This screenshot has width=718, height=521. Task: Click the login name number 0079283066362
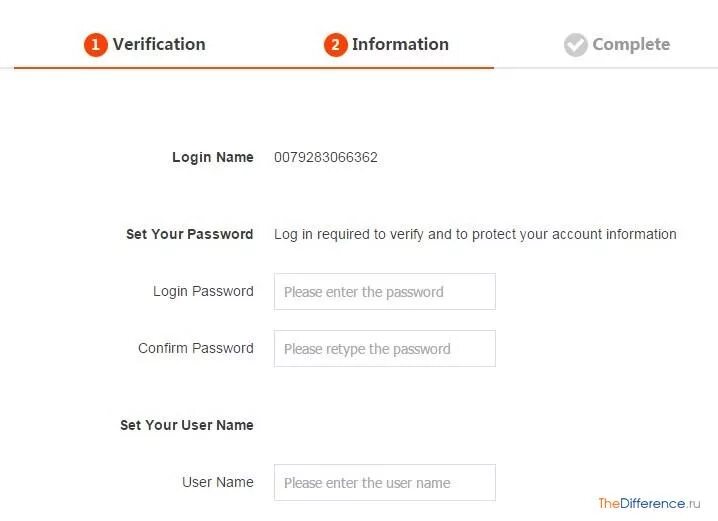click(x=326, y=157)
